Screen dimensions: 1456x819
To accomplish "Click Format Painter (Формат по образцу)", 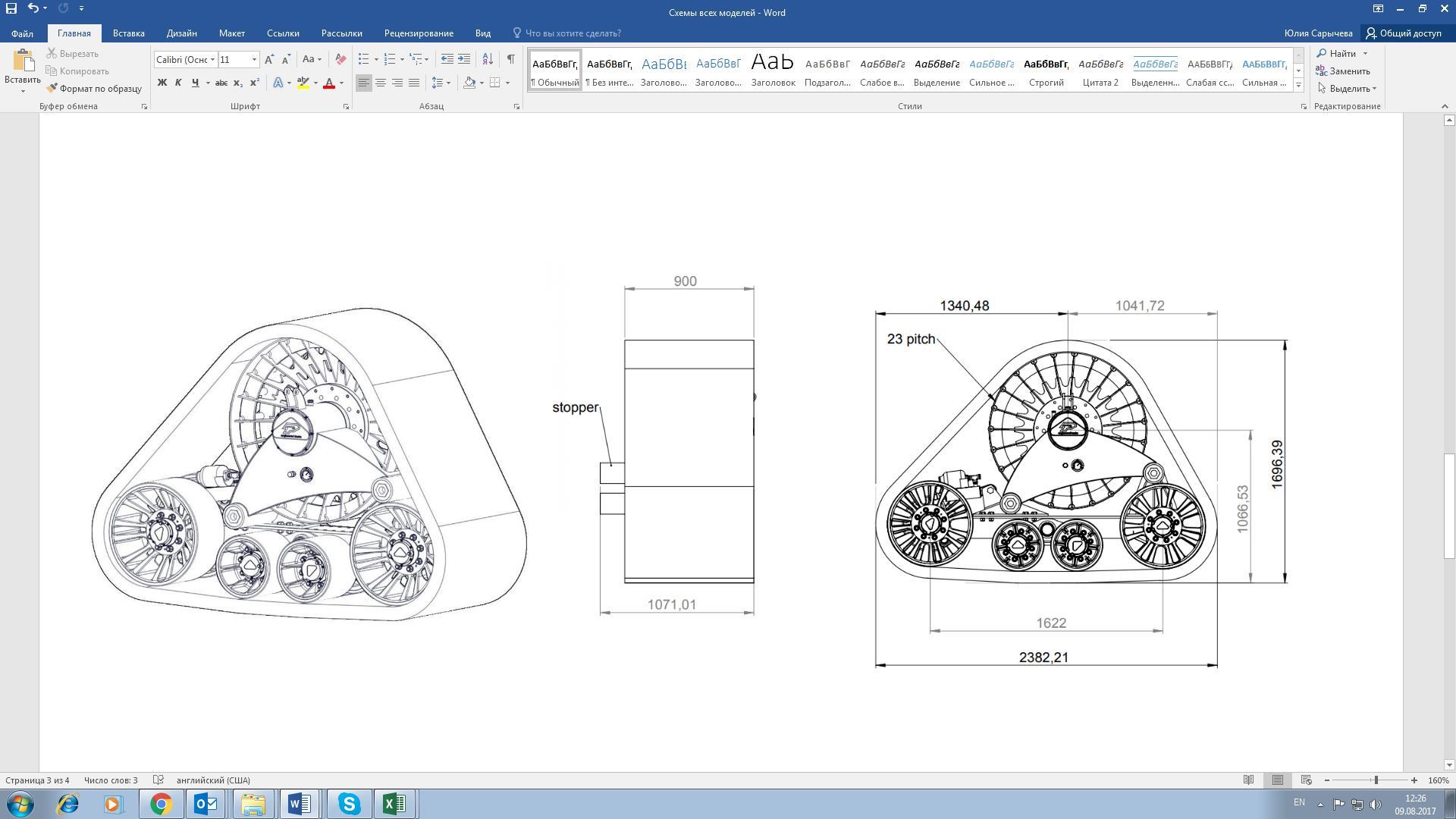I will coord(94,89).
